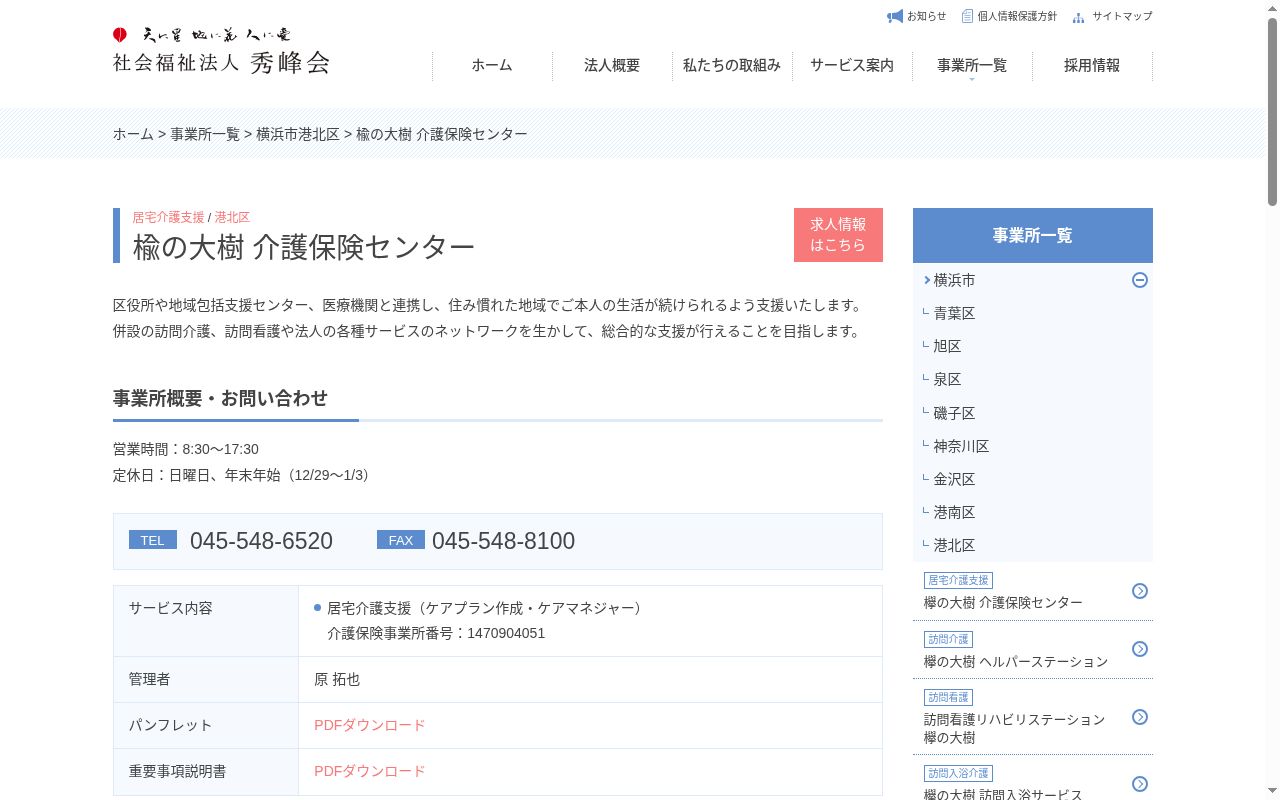1280x800 pixels.
Task: Click the page vertical scrollbar thumb
Action: point(1272,110)
